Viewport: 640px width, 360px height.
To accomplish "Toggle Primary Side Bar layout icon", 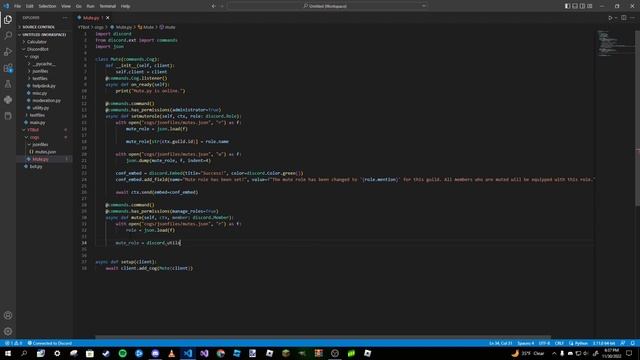I will coord(567,6).
